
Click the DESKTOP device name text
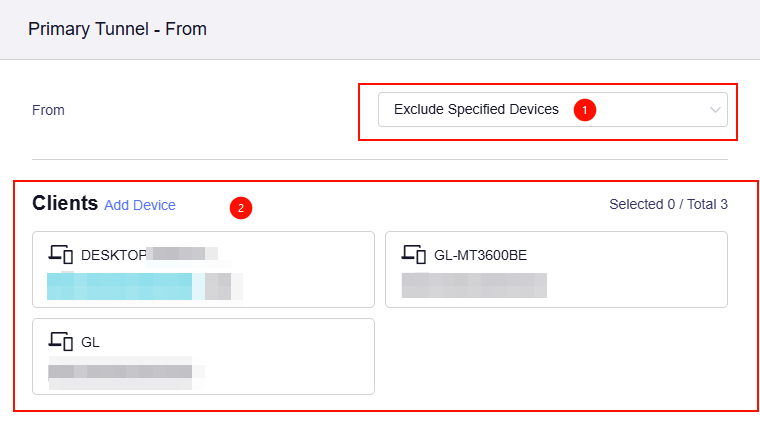pyautogui.click(x=114, y=255)
